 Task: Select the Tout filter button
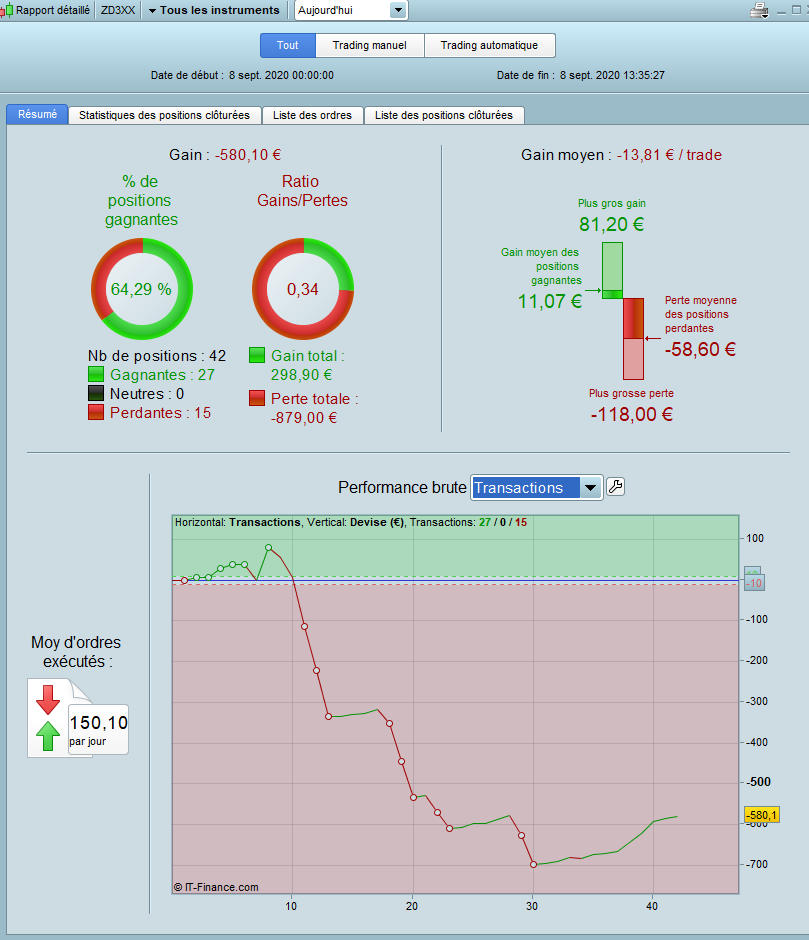point(288,45)
